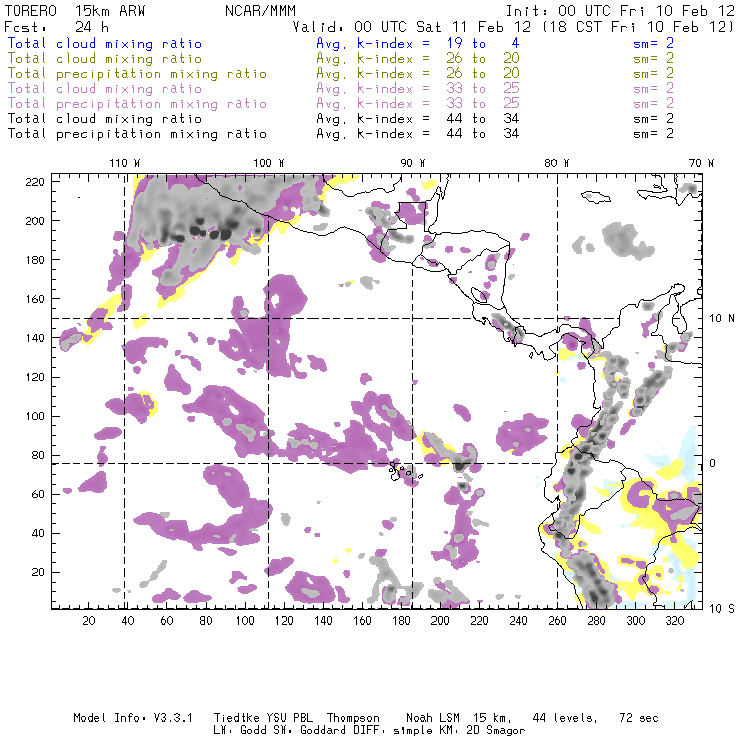The width and height of the screenshot is (740, 740).
Task: Click the olive 'Total precipitation mixing ratio' legend entry
Action: point(137,74)
